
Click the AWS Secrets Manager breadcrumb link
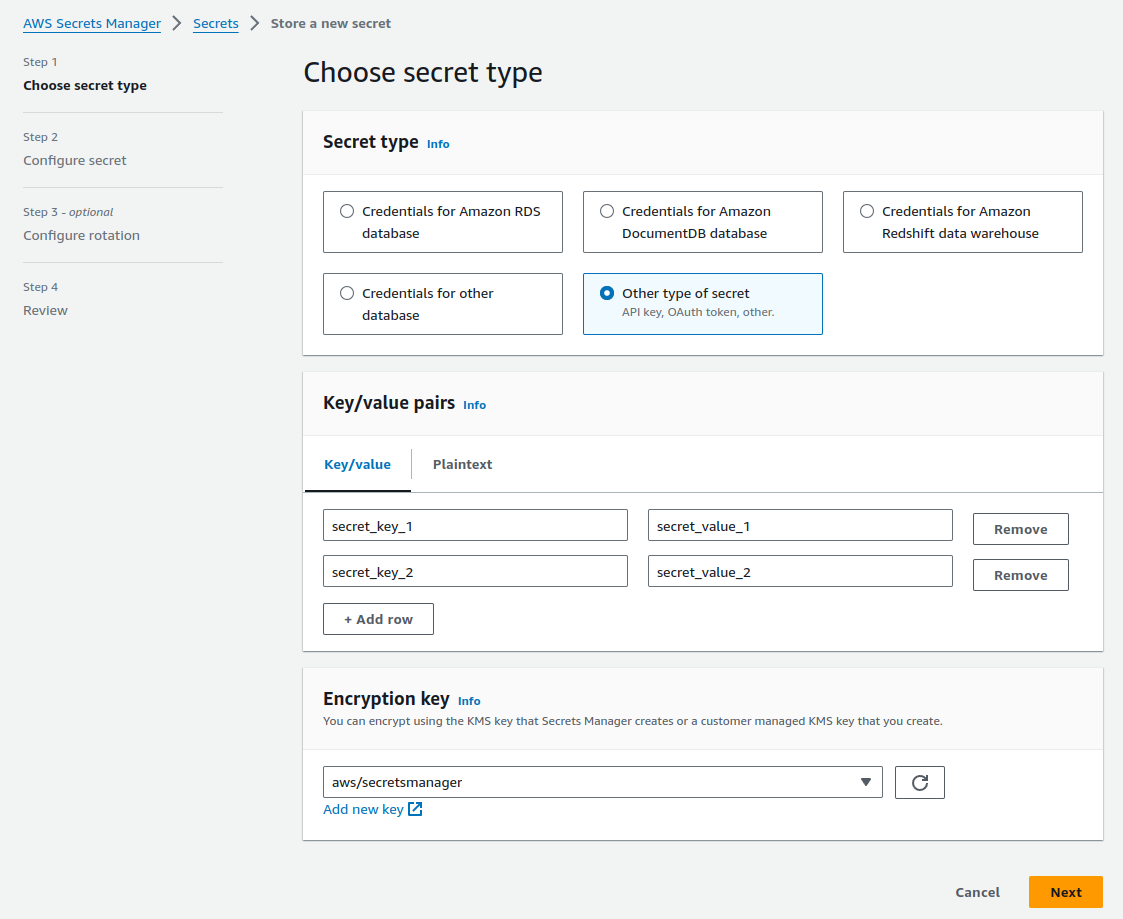92,24
